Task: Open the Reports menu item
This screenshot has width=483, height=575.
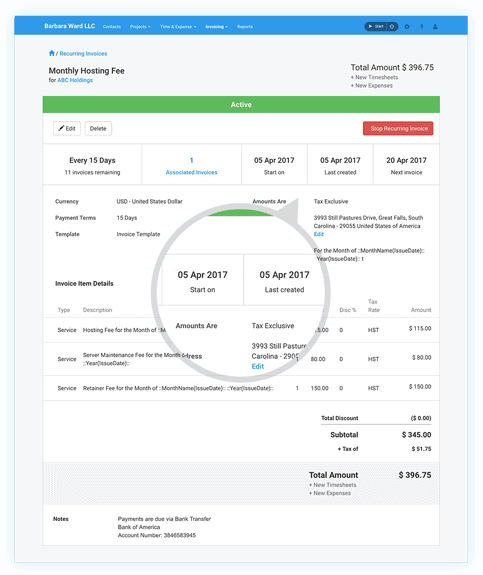Action: 245,27
